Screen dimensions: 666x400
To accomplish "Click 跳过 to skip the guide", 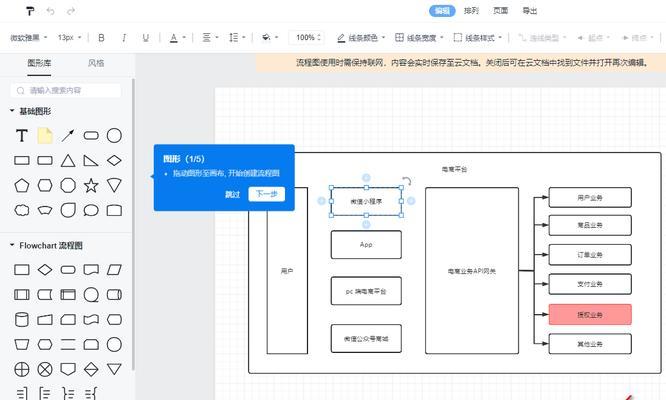I will tap(232, 194).
